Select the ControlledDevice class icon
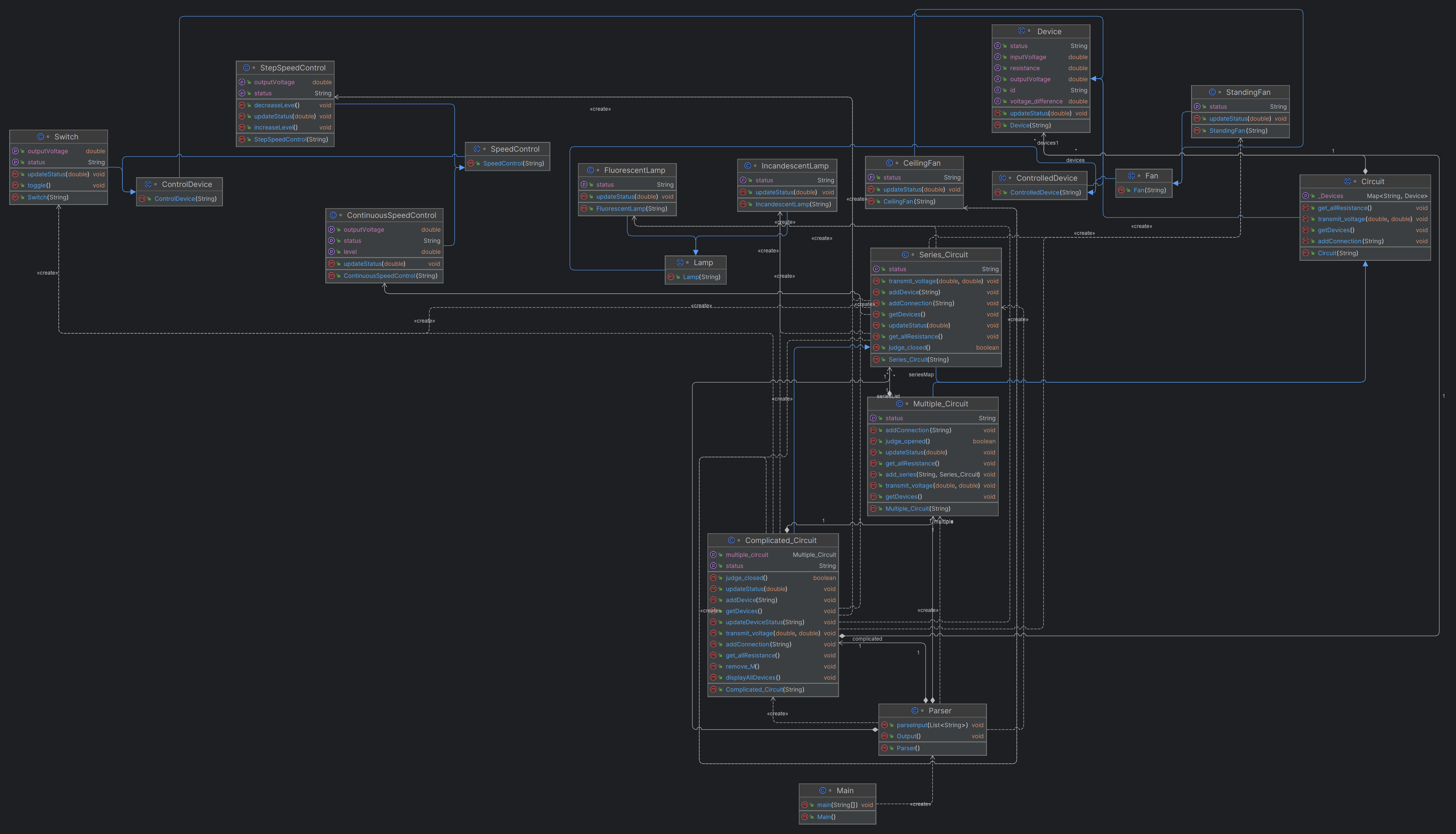This screenshot has width=1456, height=834. click(x=1003, y=178)
